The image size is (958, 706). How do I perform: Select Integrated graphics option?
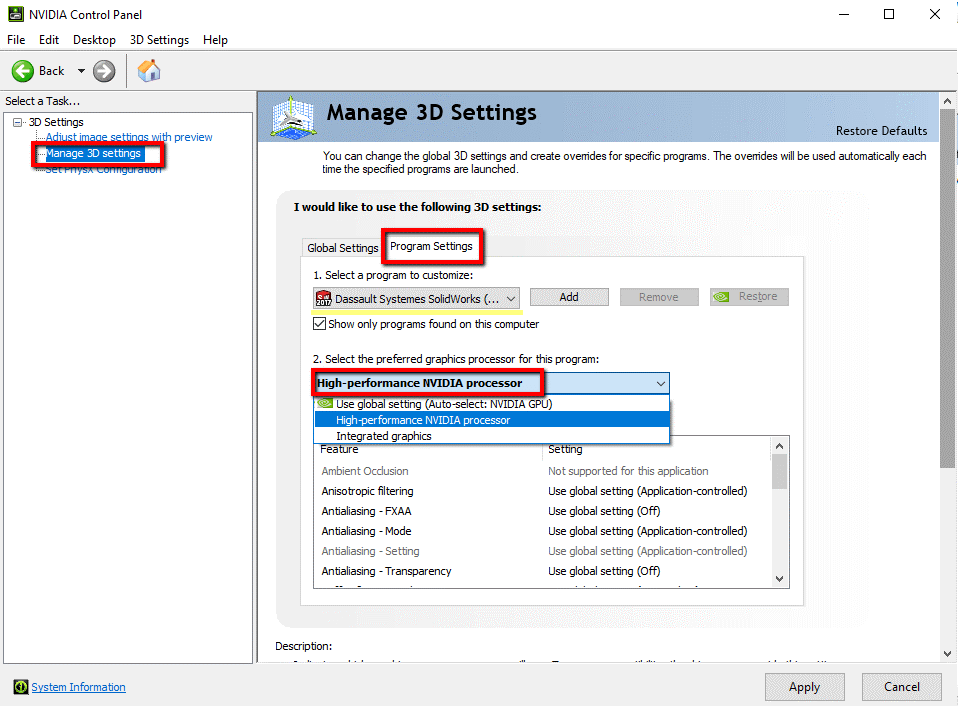[x=384, y=436]
